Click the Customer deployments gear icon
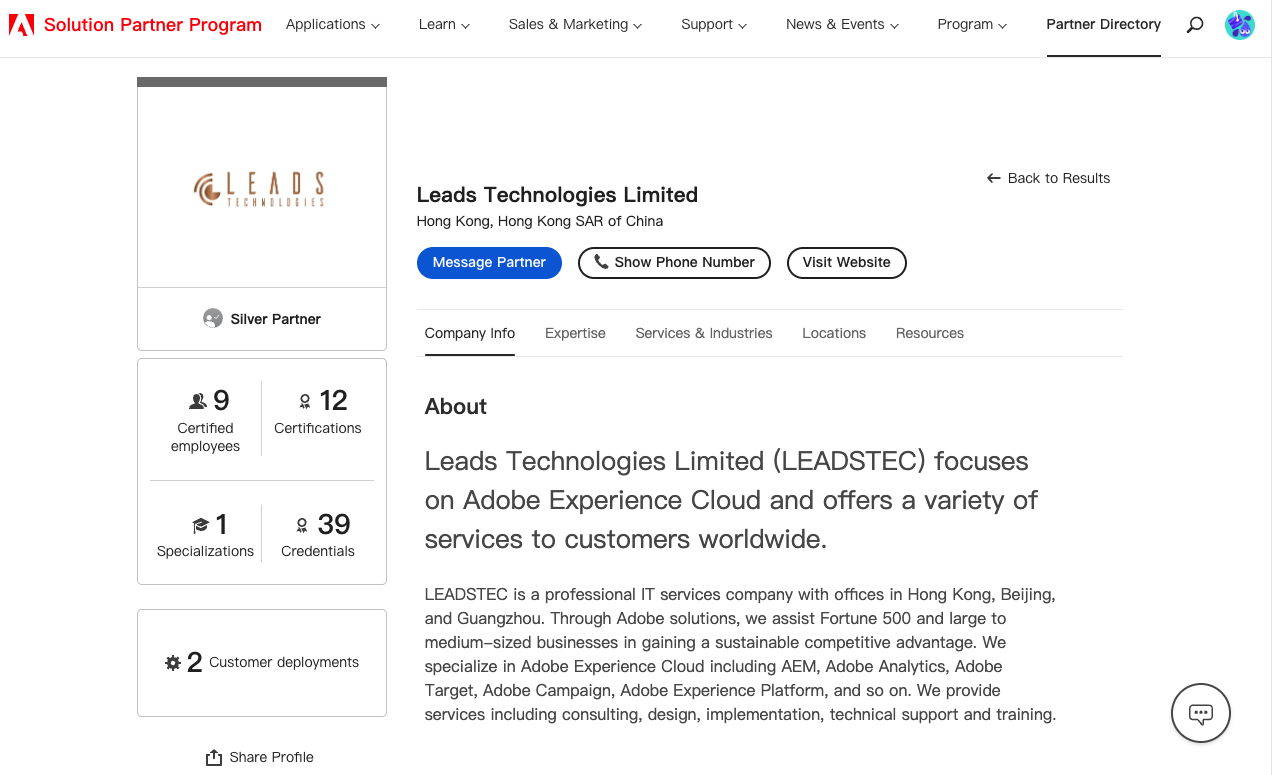 (x=173, y=663)
